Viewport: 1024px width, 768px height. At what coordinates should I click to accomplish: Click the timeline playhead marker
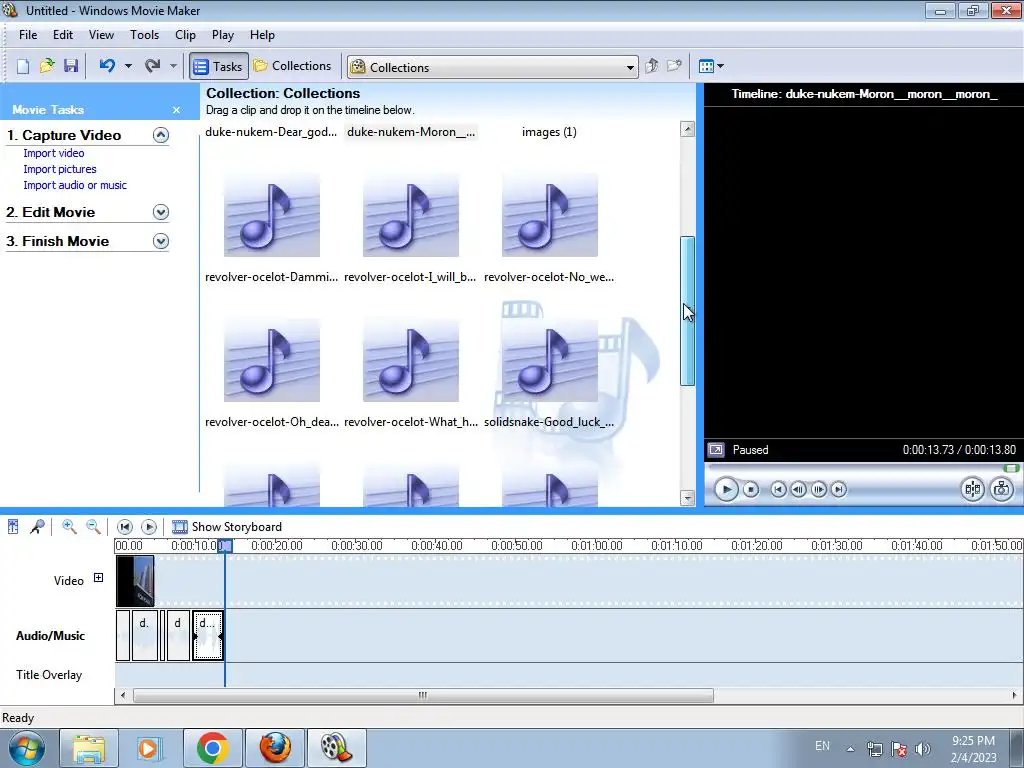tap(225, 546)
